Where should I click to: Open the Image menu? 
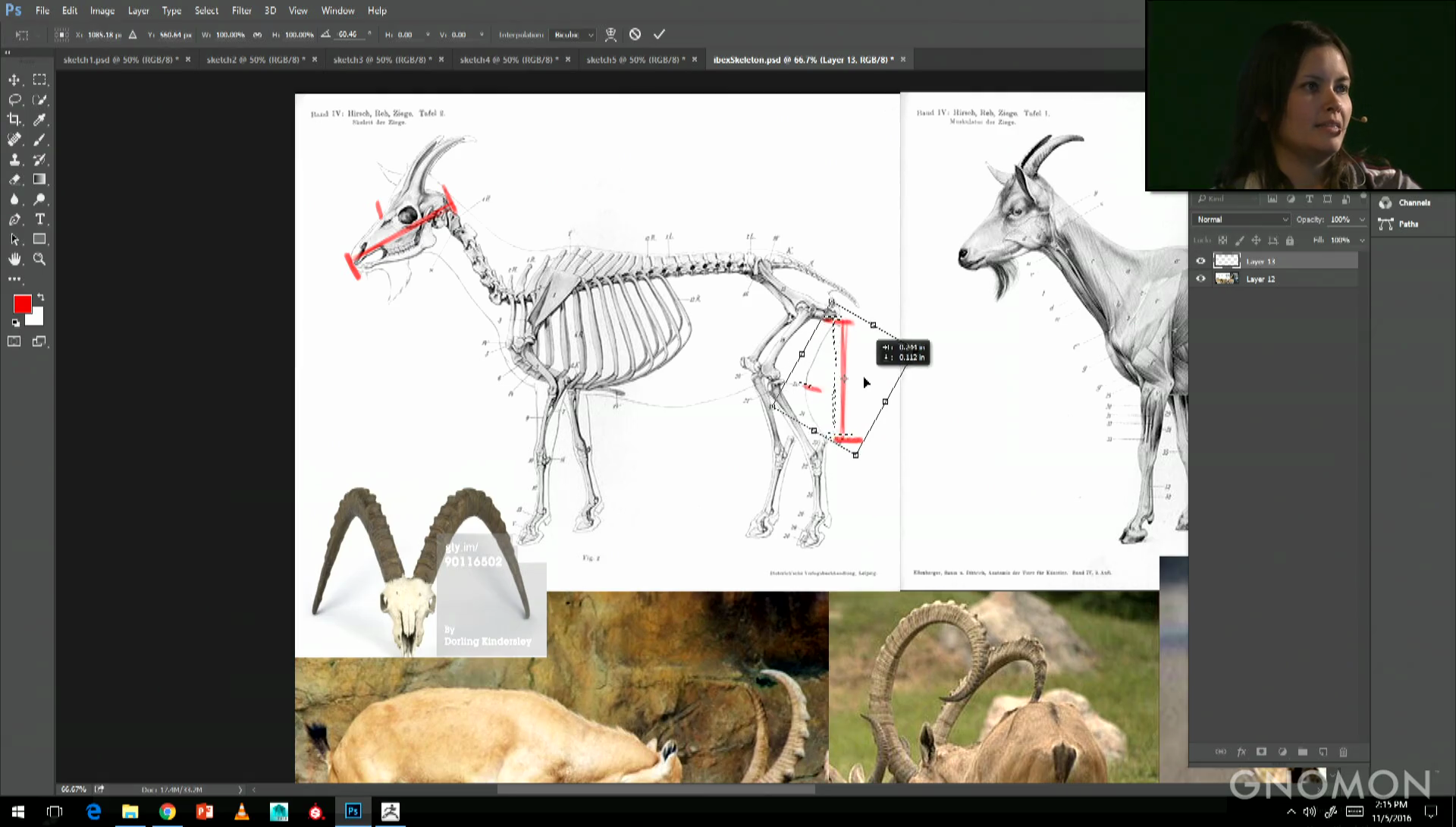pyautogui.click(x=102, y=11)
